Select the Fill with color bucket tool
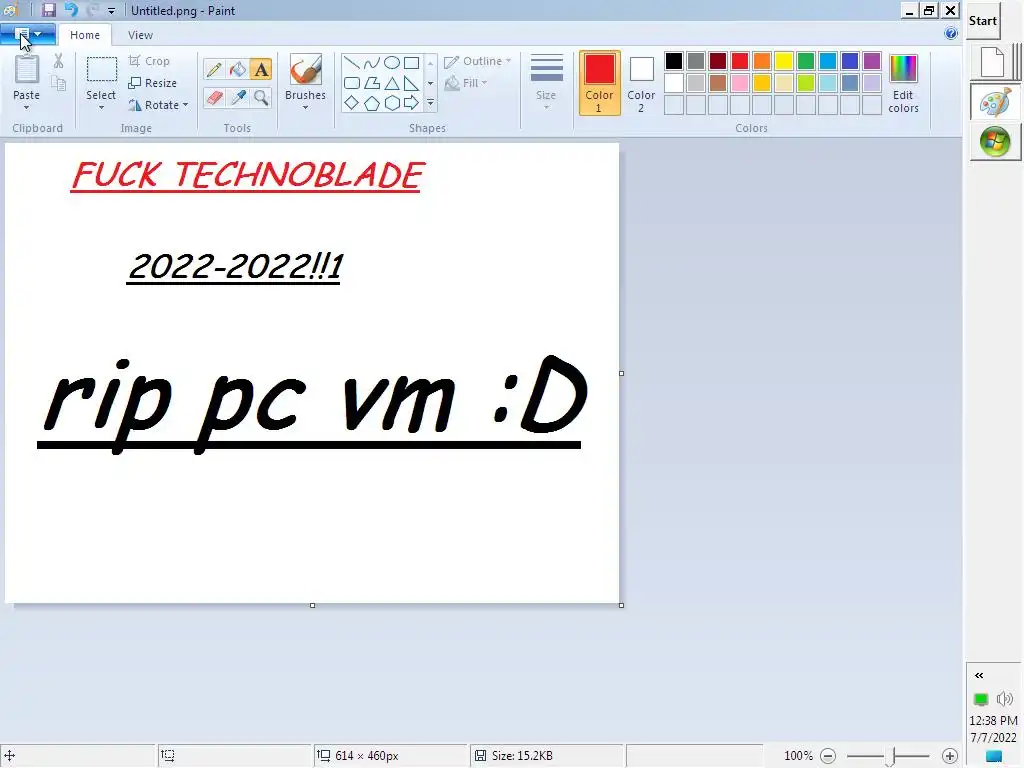Viewport: 1024px width, 768px height. pyautogui.click(x=238, y=69)
